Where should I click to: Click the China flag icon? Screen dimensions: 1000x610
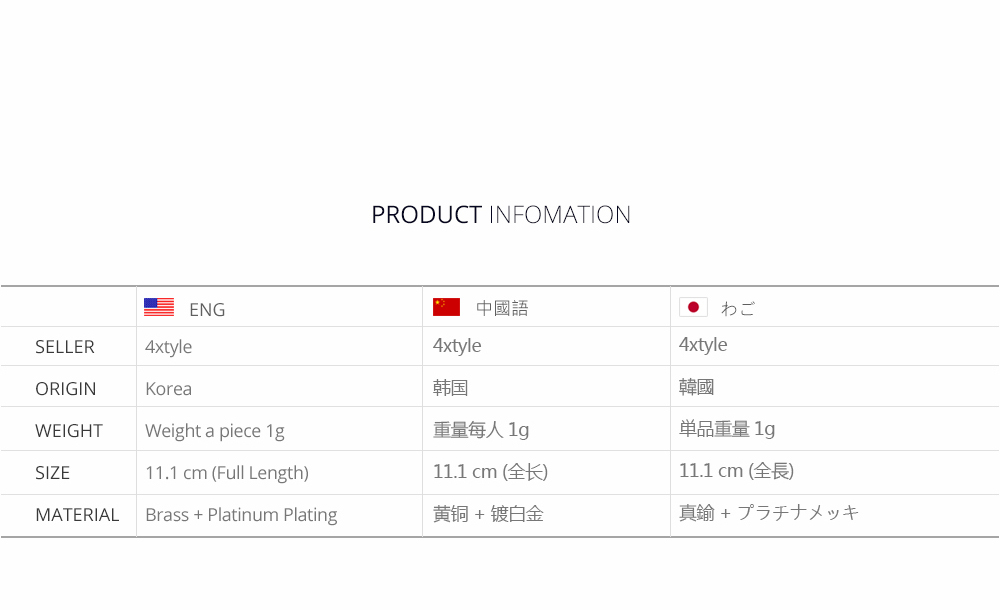(x=446, y=307)
